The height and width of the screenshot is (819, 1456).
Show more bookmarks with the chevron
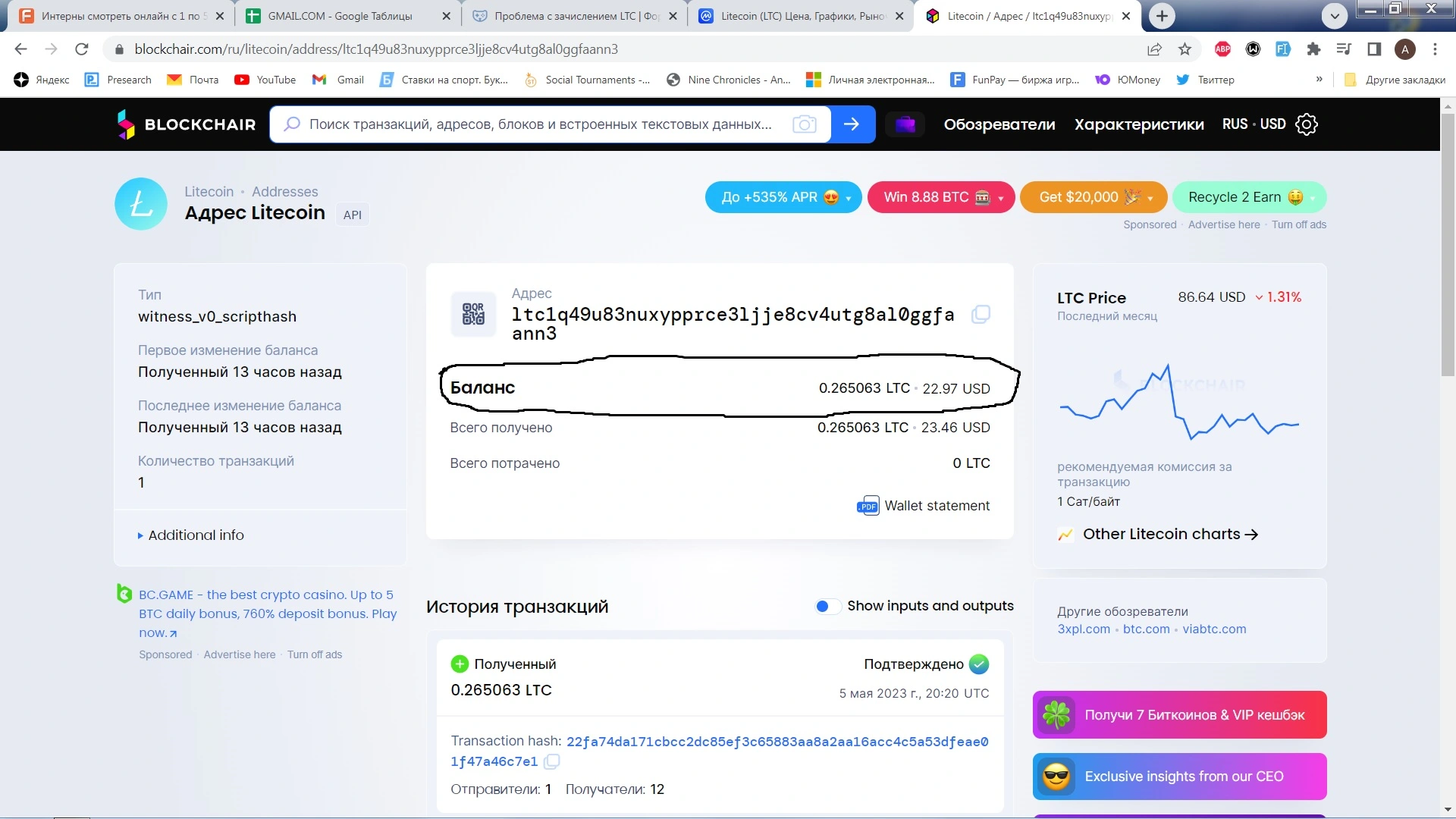click(1319, 80)
